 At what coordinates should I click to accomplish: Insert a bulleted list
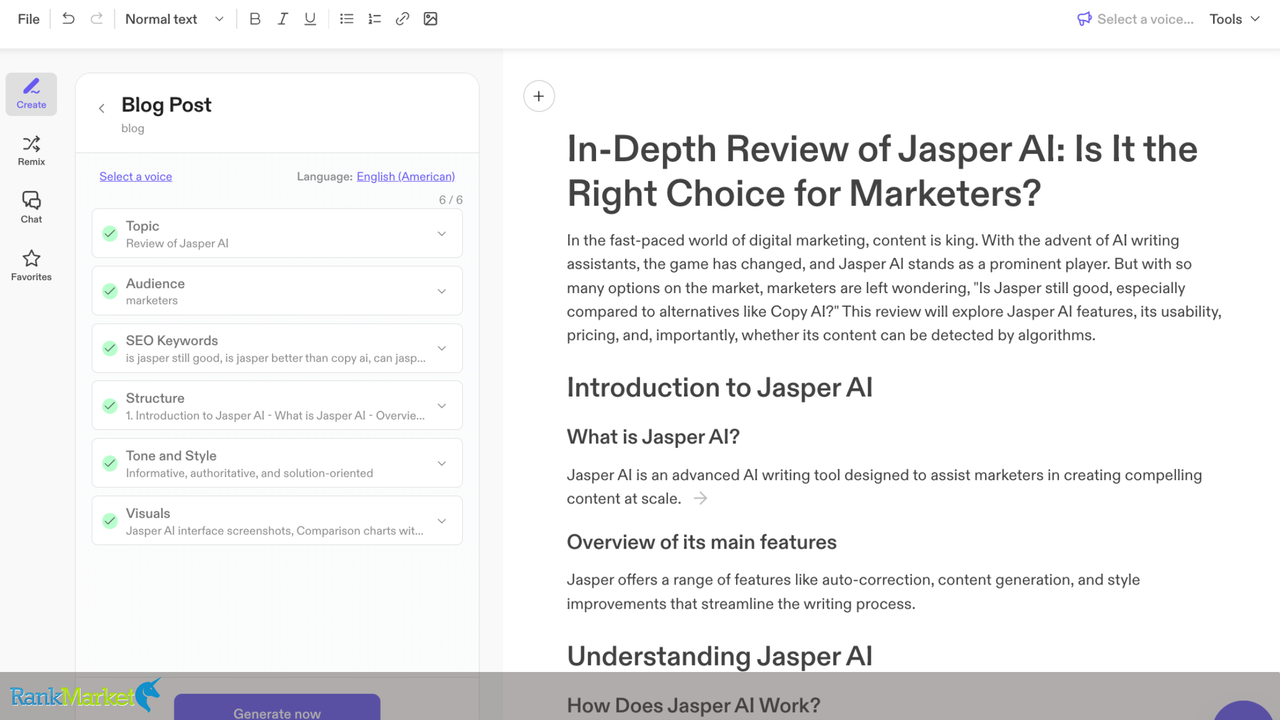tap(346, 19)
